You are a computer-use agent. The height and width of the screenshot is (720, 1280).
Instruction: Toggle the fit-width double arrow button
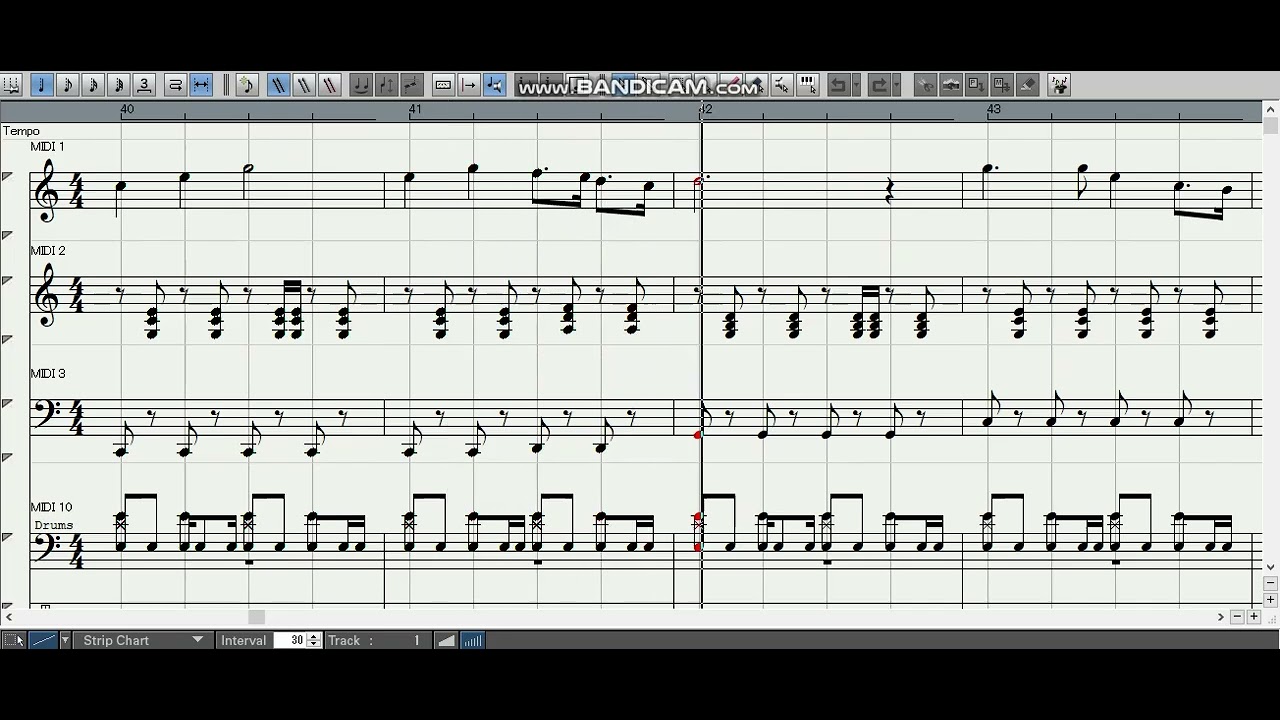tap(201, 85)
